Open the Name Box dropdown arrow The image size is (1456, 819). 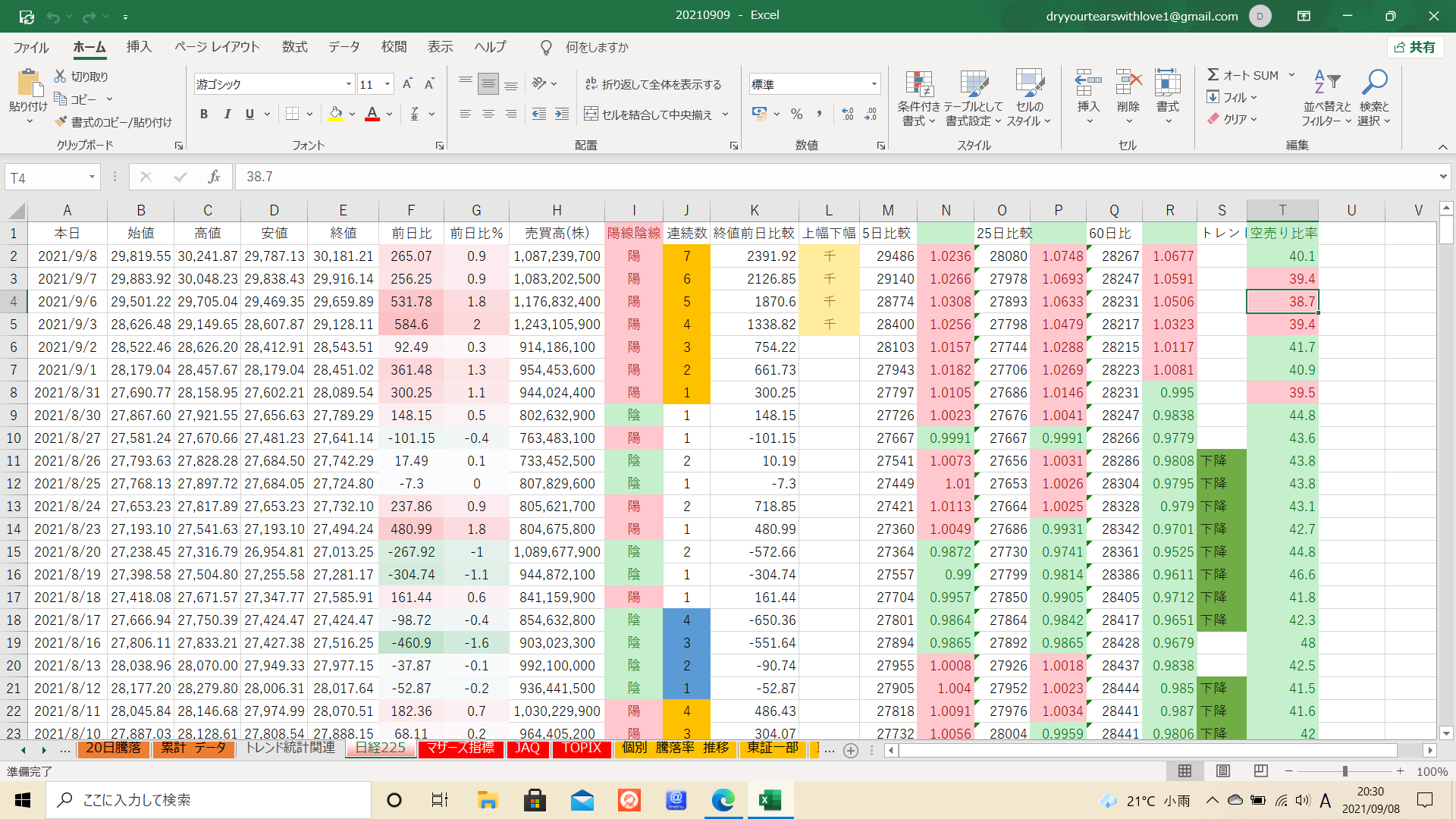92,177
